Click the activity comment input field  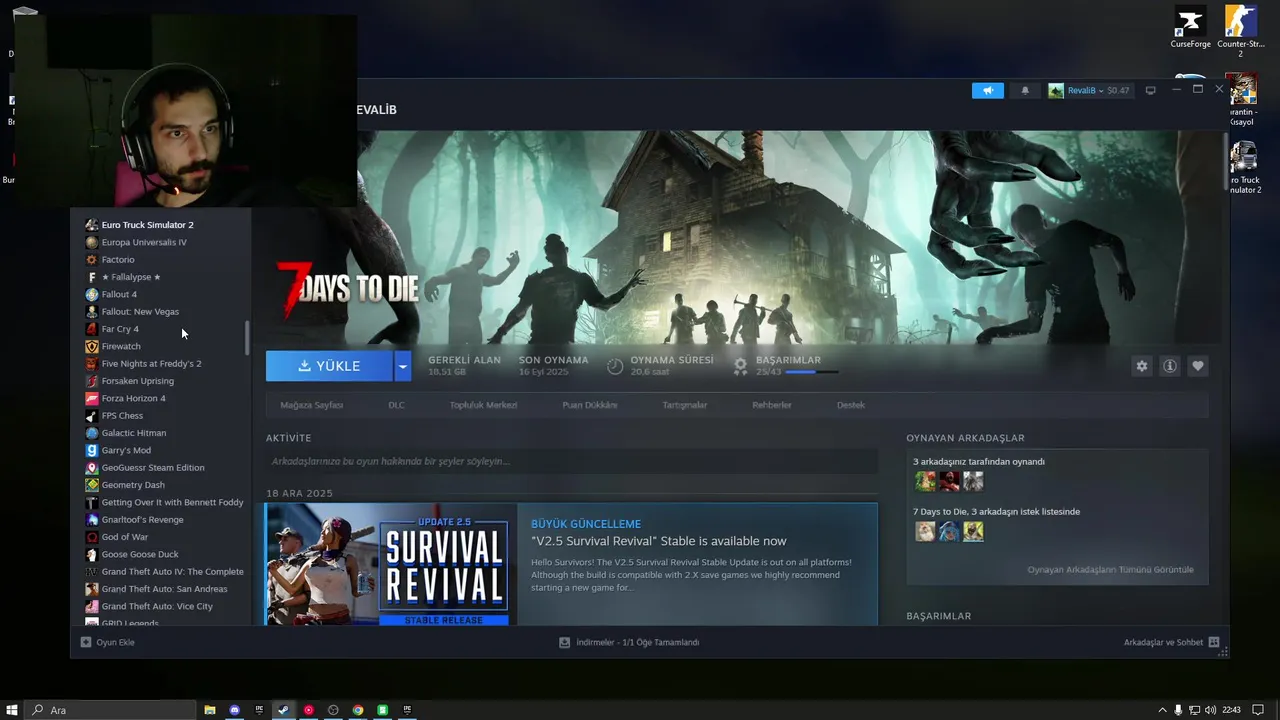[572, 461]
